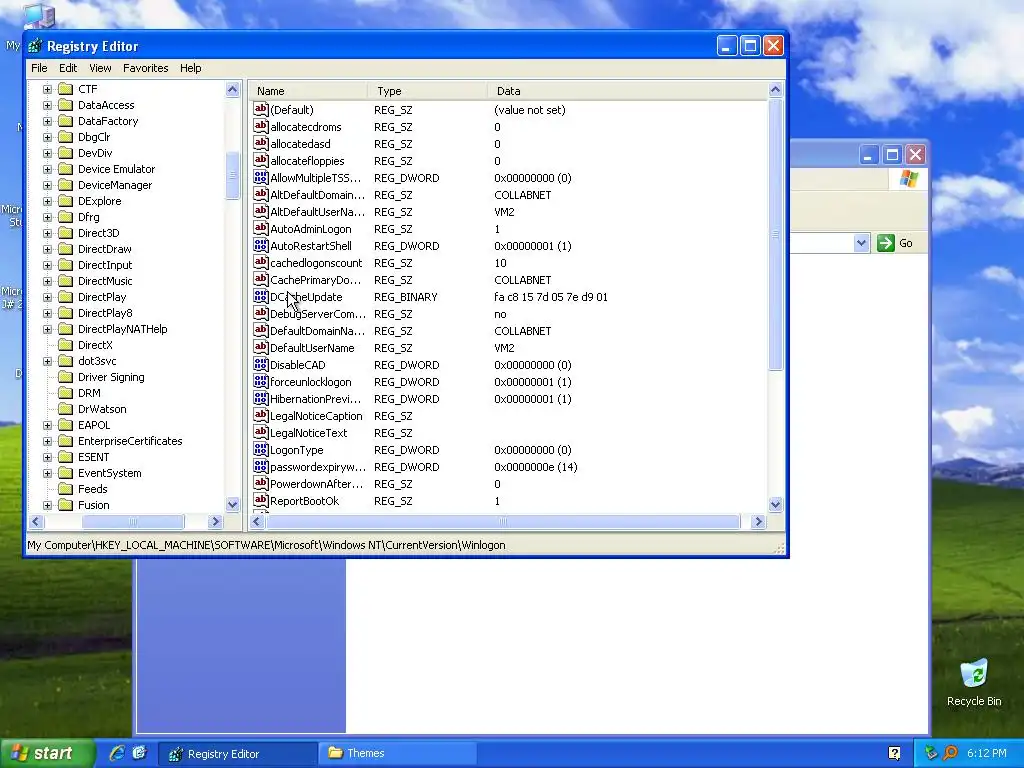
Task: Click the tree pane scroll right arrow
Action: click(x=216, y=521)
